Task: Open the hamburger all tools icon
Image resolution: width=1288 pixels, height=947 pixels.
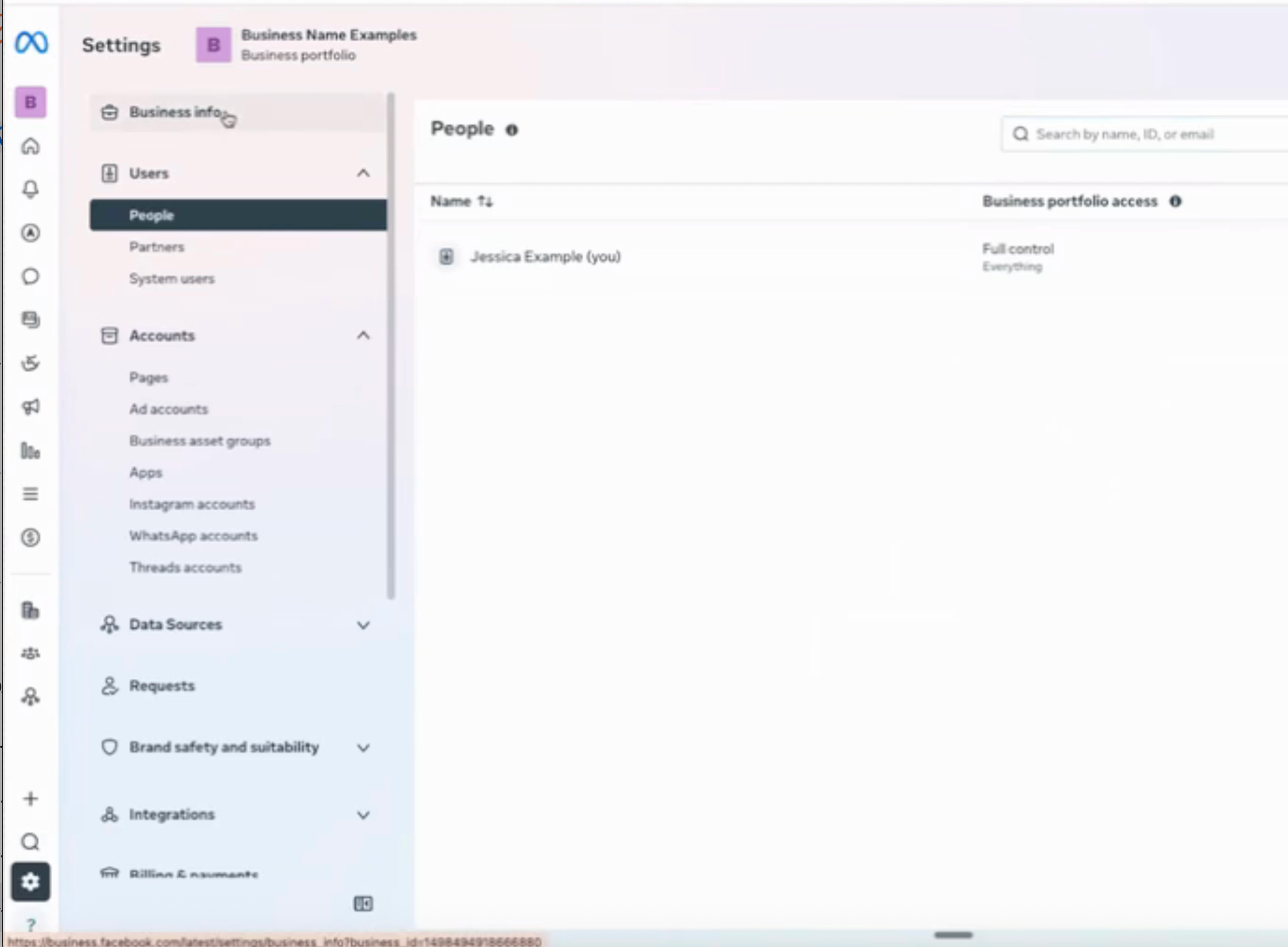Action: [x=30, y=494]
